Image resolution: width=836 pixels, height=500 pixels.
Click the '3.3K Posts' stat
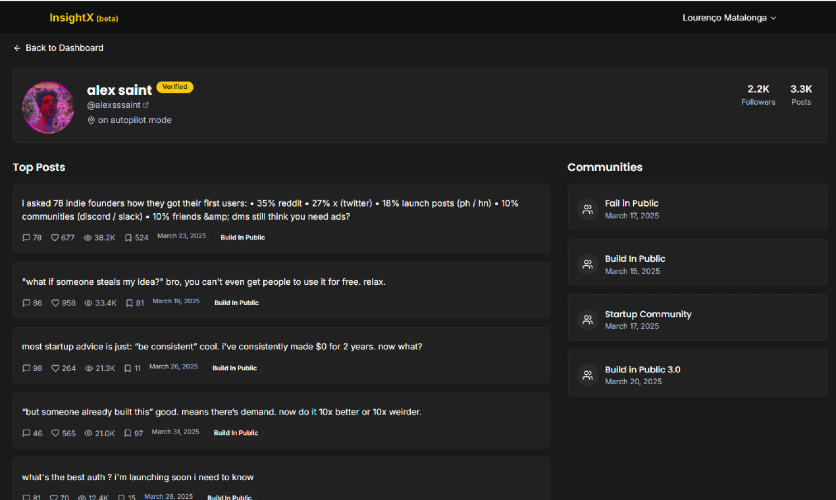click(801, 94)
